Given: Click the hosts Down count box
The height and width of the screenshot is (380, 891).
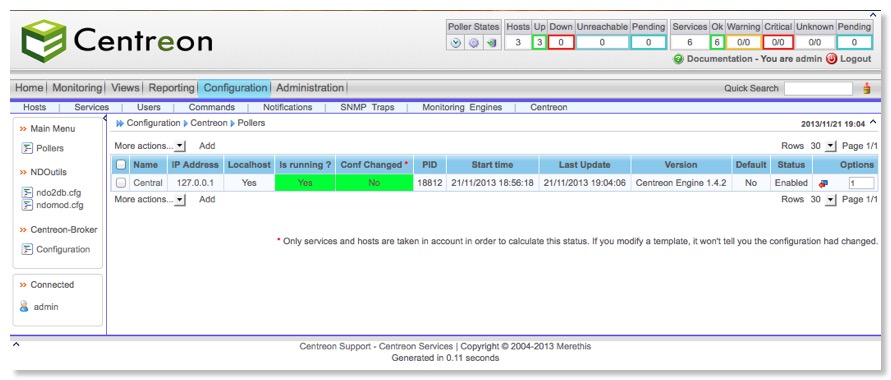Looking at the screenshot, I should point(561,43).
